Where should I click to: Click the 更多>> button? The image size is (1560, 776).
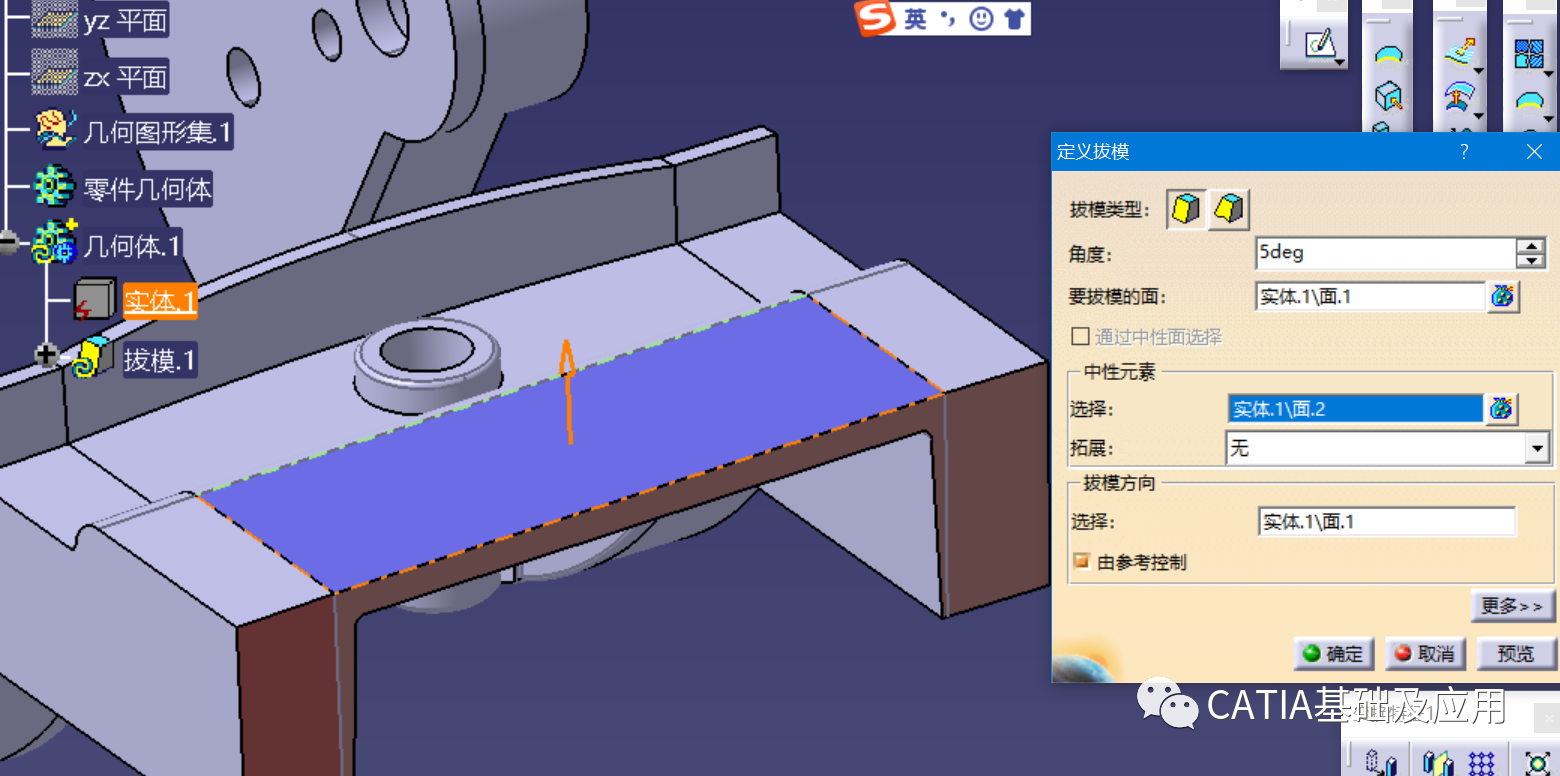[x=1512, y=606]
